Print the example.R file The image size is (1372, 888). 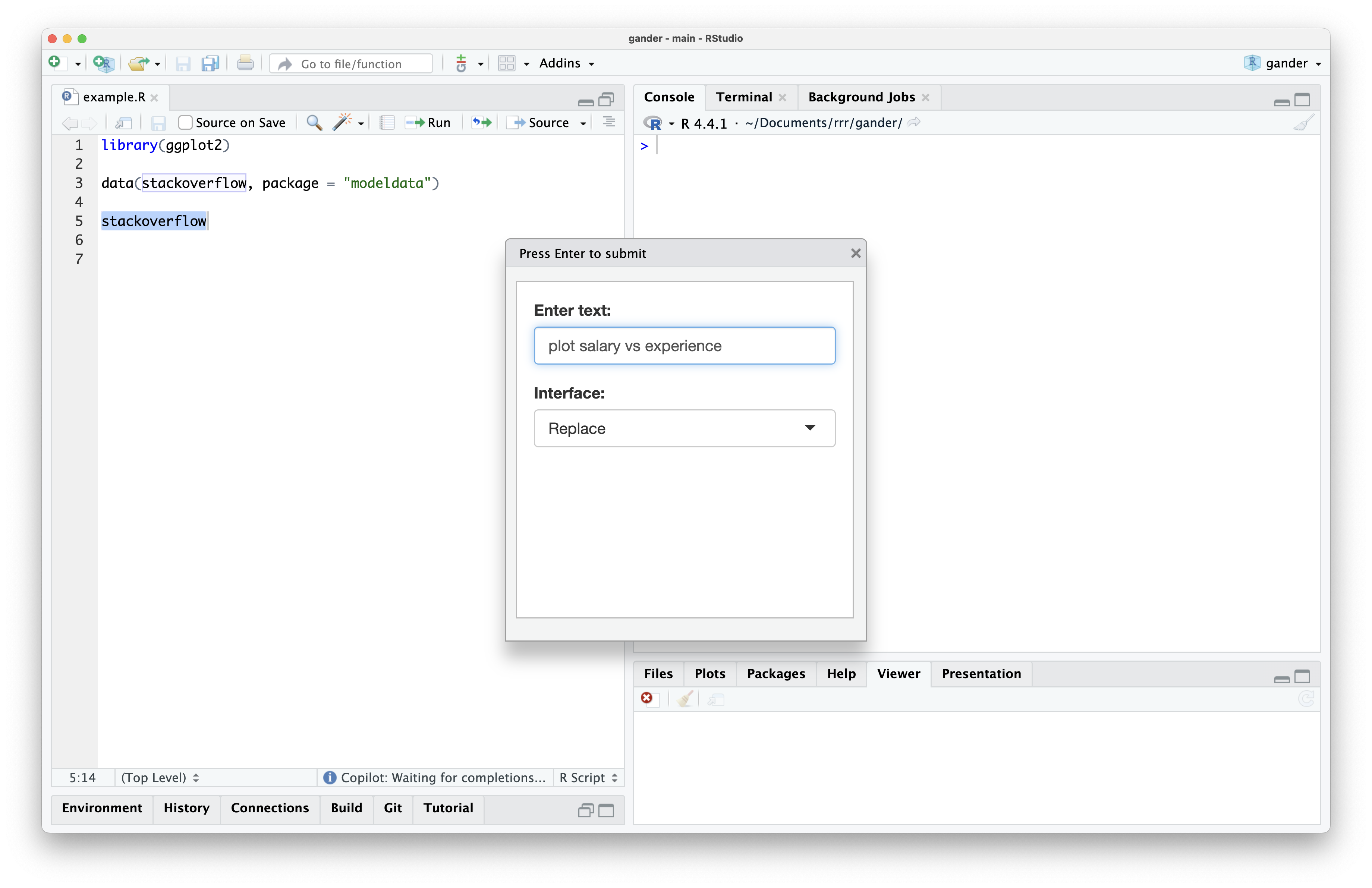pyautogui.click(x=245, y=63)
